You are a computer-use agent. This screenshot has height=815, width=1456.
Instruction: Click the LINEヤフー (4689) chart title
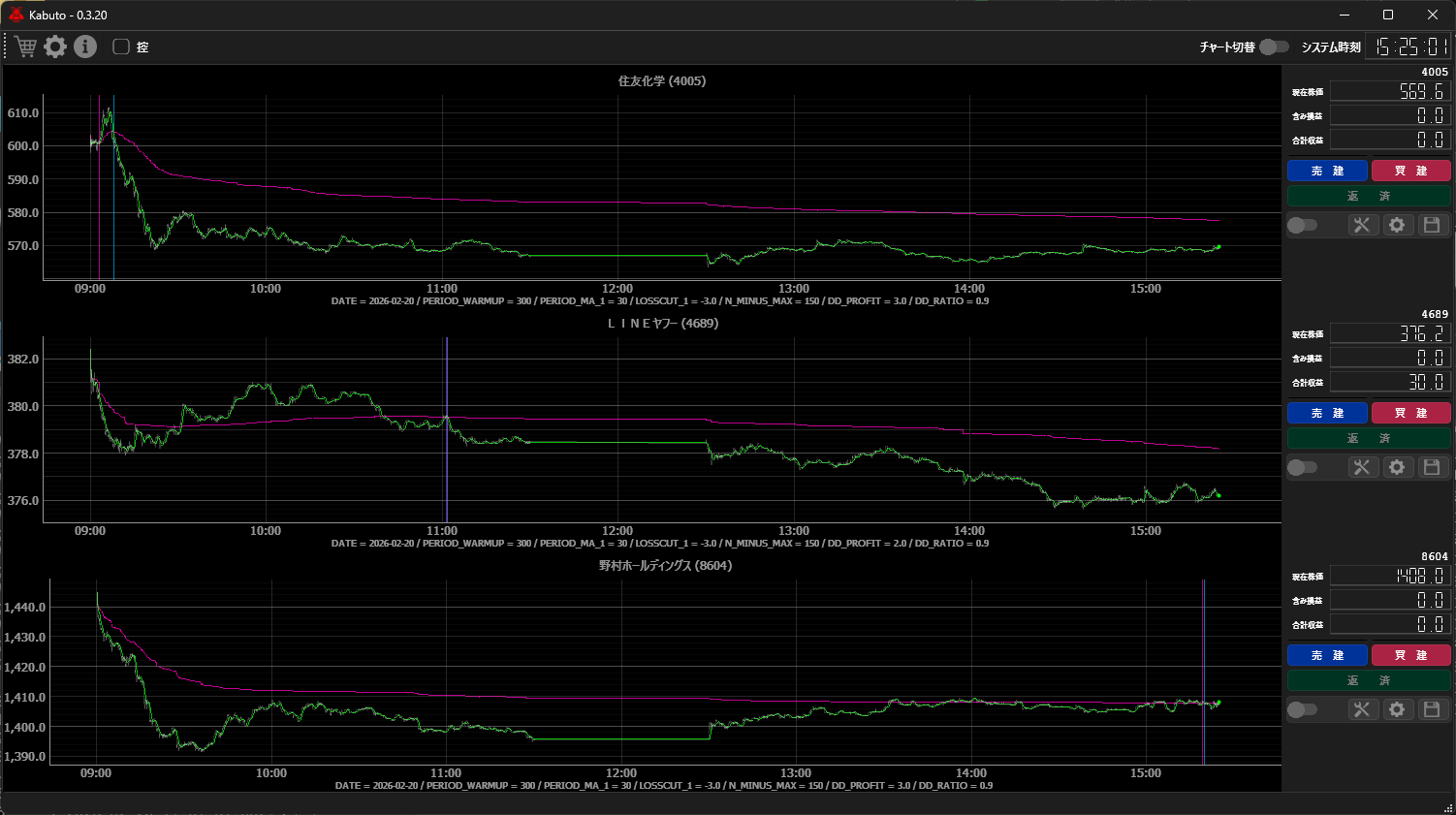pos(663,324)
